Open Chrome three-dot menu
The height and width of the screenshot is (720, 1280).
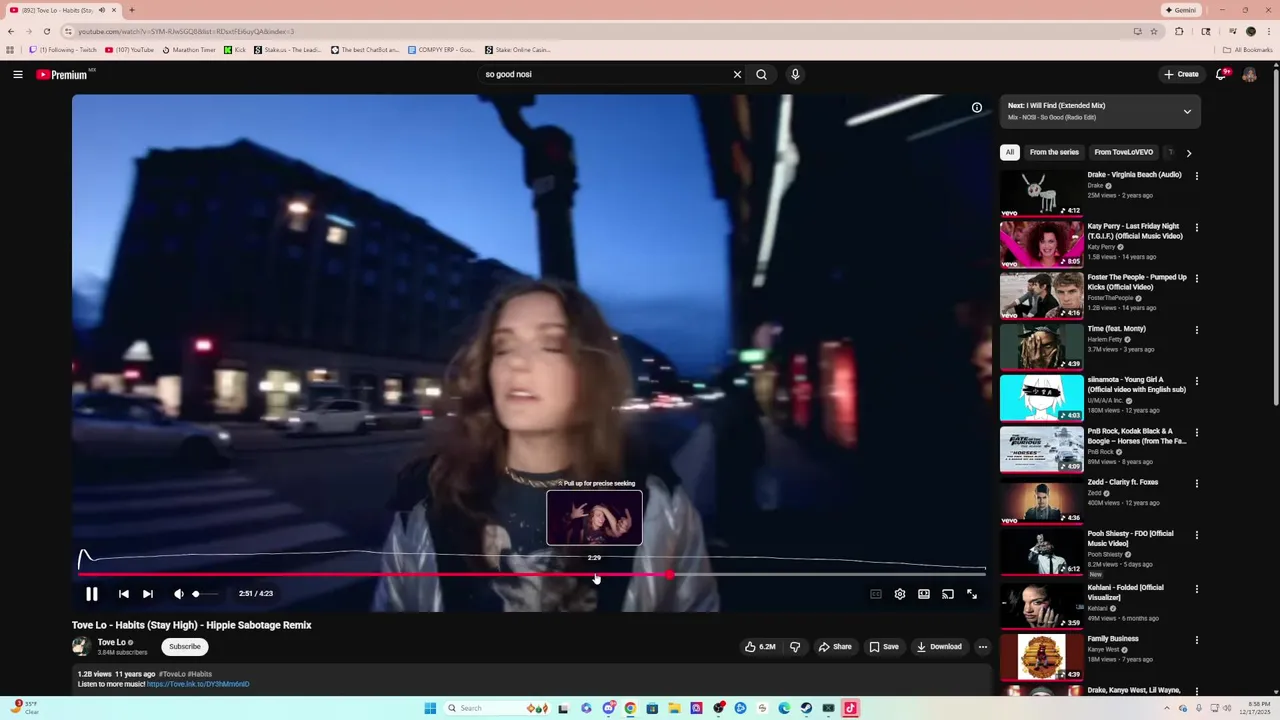click(1268, 31)
